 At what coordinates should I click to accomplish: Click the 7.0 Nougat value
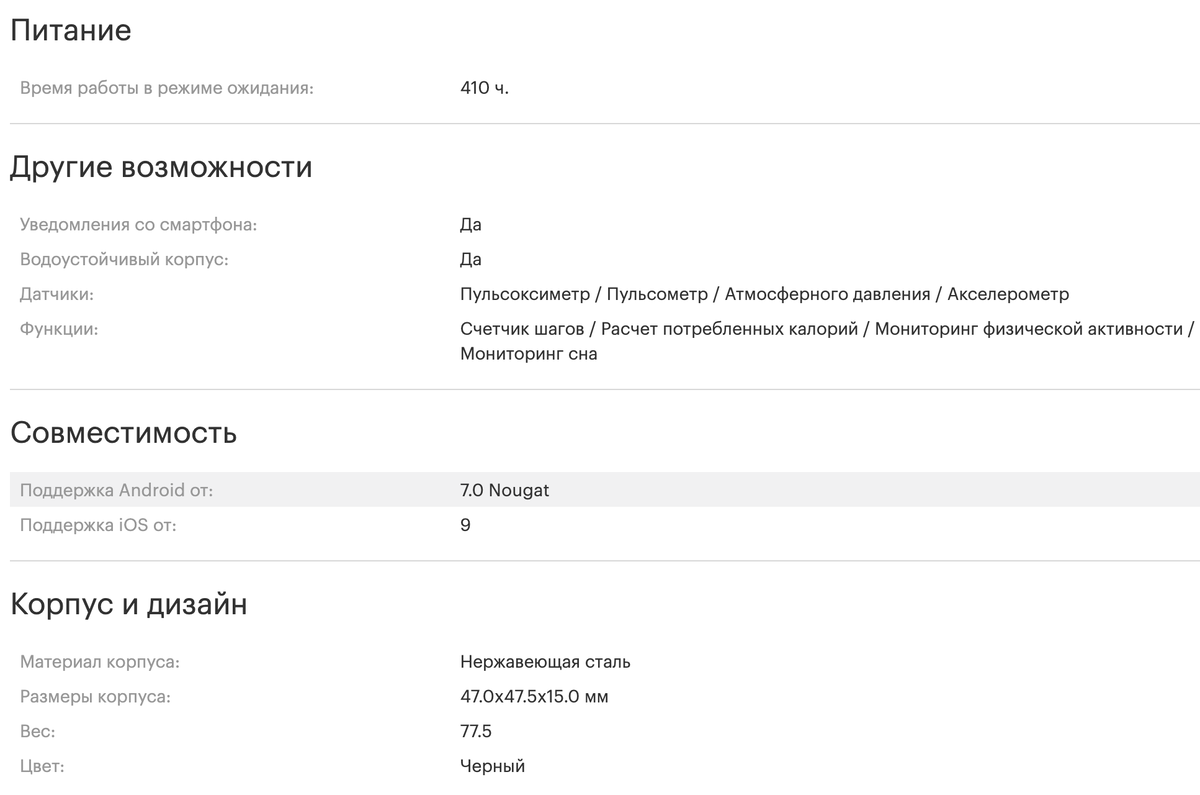click(505, 491)
